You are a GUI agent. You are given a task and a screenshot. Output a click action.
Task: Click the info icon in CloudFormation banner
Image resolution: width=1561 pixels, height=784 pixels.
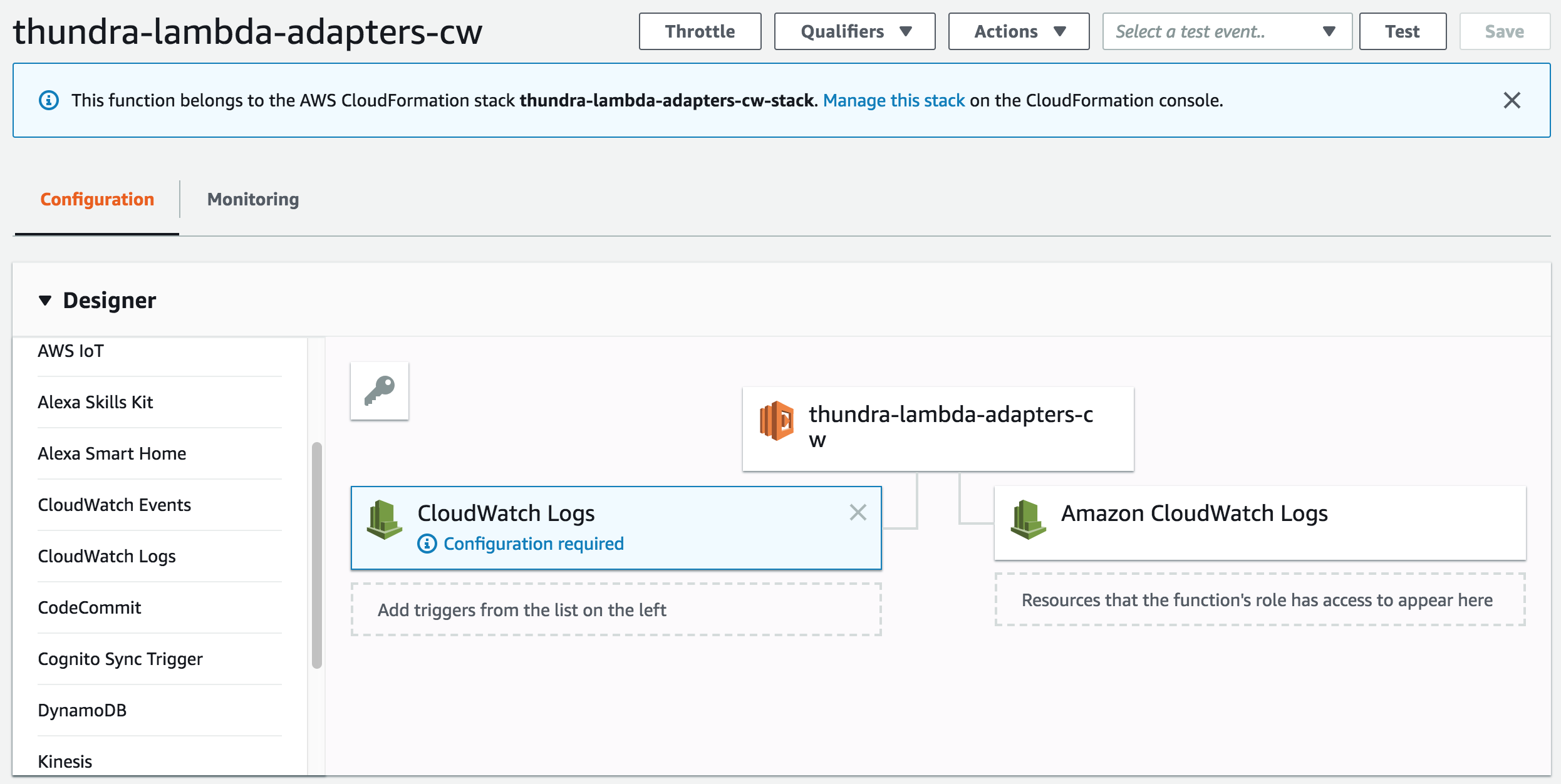[49, 100]
